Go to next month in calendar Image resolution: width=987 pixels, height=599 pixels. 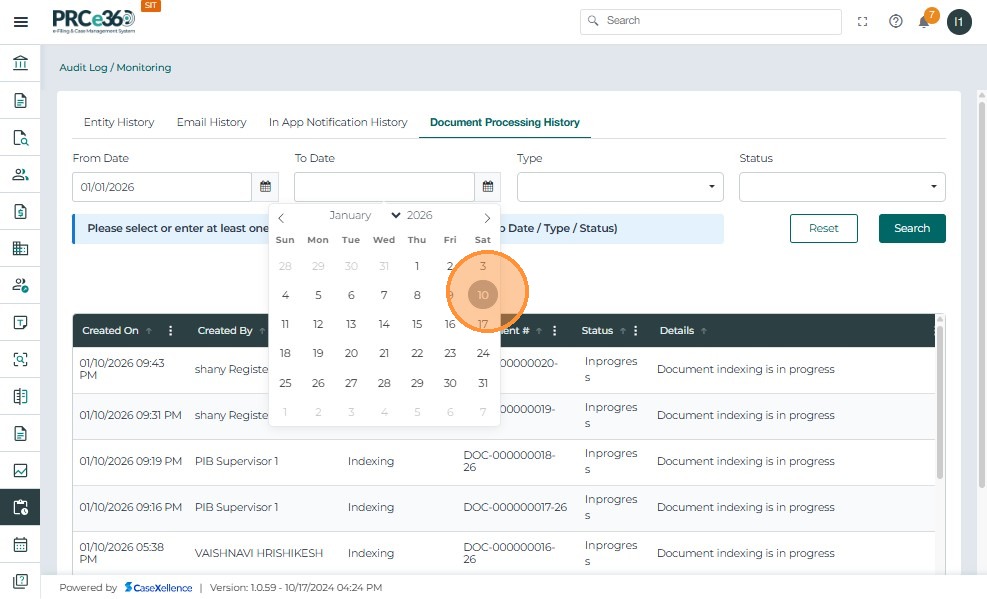(x=487, y=217)
